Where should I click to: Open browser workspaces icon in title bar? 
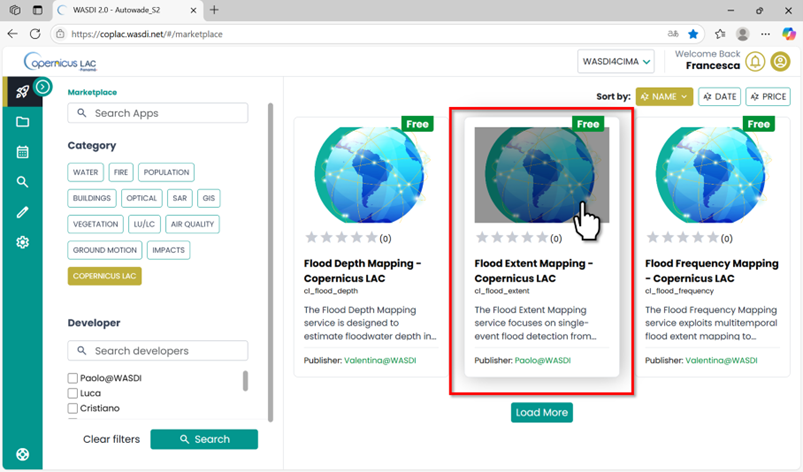tap(15, 10)
